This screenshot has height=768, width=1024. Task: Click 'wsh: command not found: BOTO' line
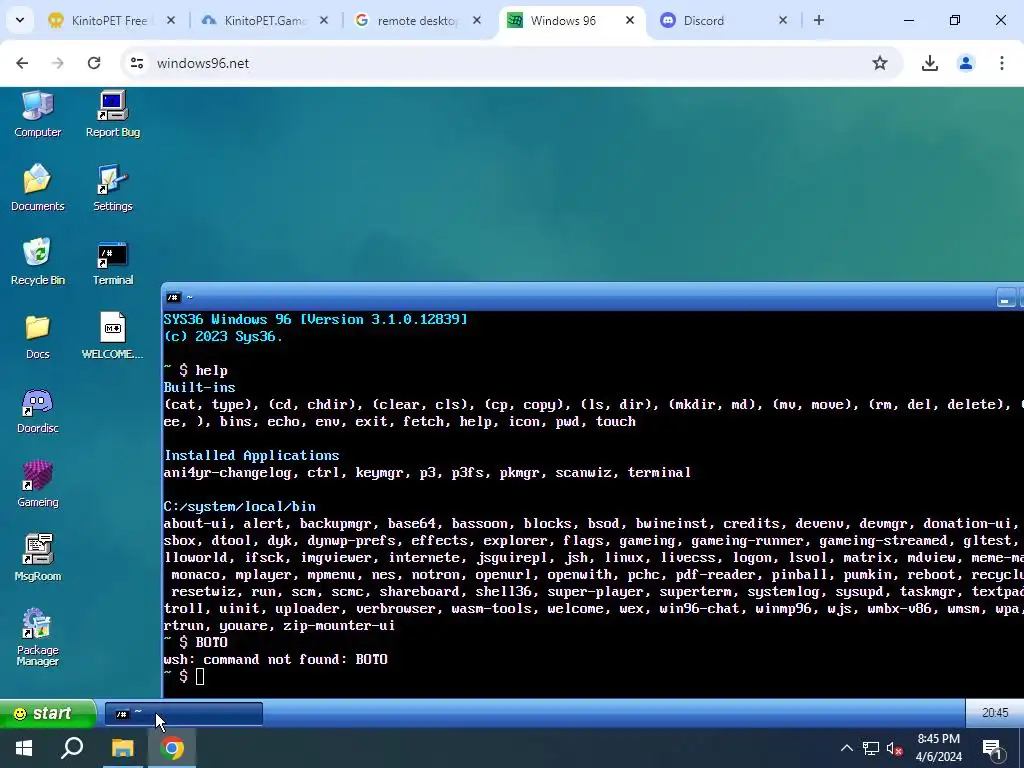coord(276,659)
